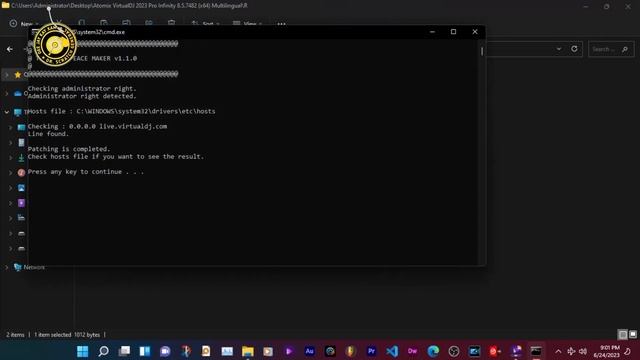Select the Network item in sidebar
Image resolution: width=640 pixels, height=360 pixels.
(x=29, y=267)
